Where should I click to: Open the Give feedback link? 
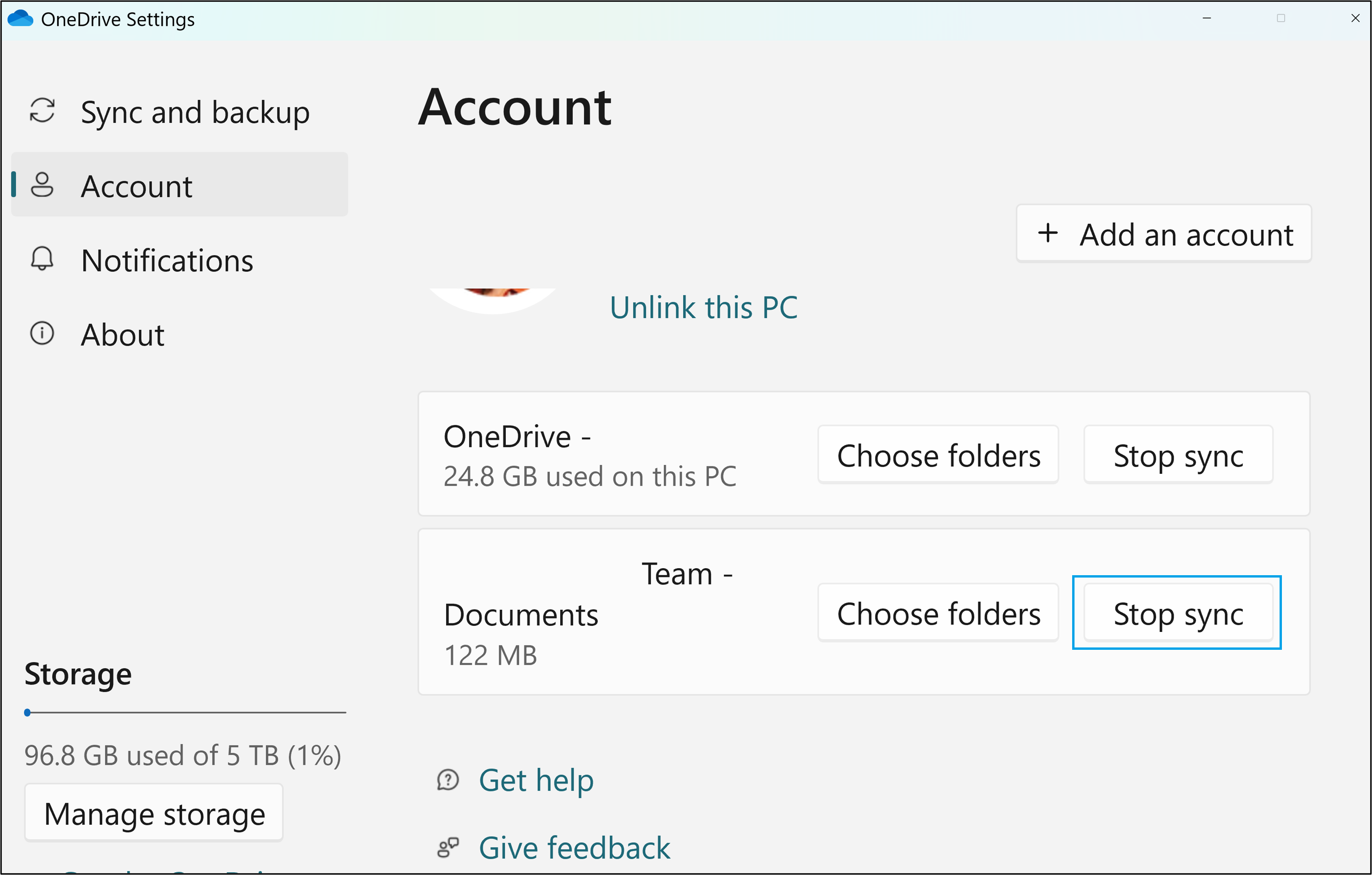click(574, 848)
